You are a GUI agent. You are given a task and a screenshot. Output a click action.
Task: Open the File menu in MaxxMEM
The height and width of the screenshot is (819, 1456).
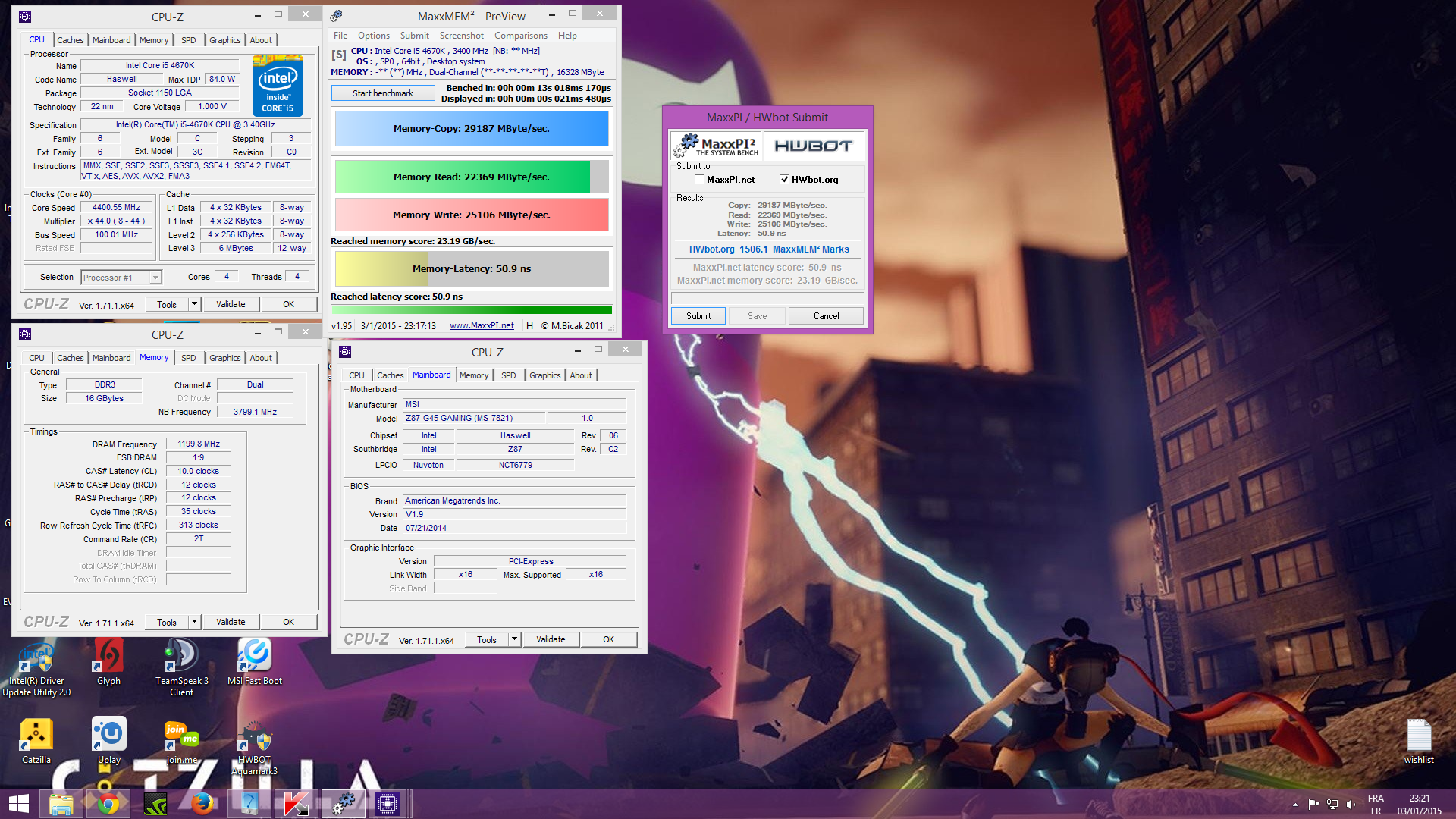(340, 36)
